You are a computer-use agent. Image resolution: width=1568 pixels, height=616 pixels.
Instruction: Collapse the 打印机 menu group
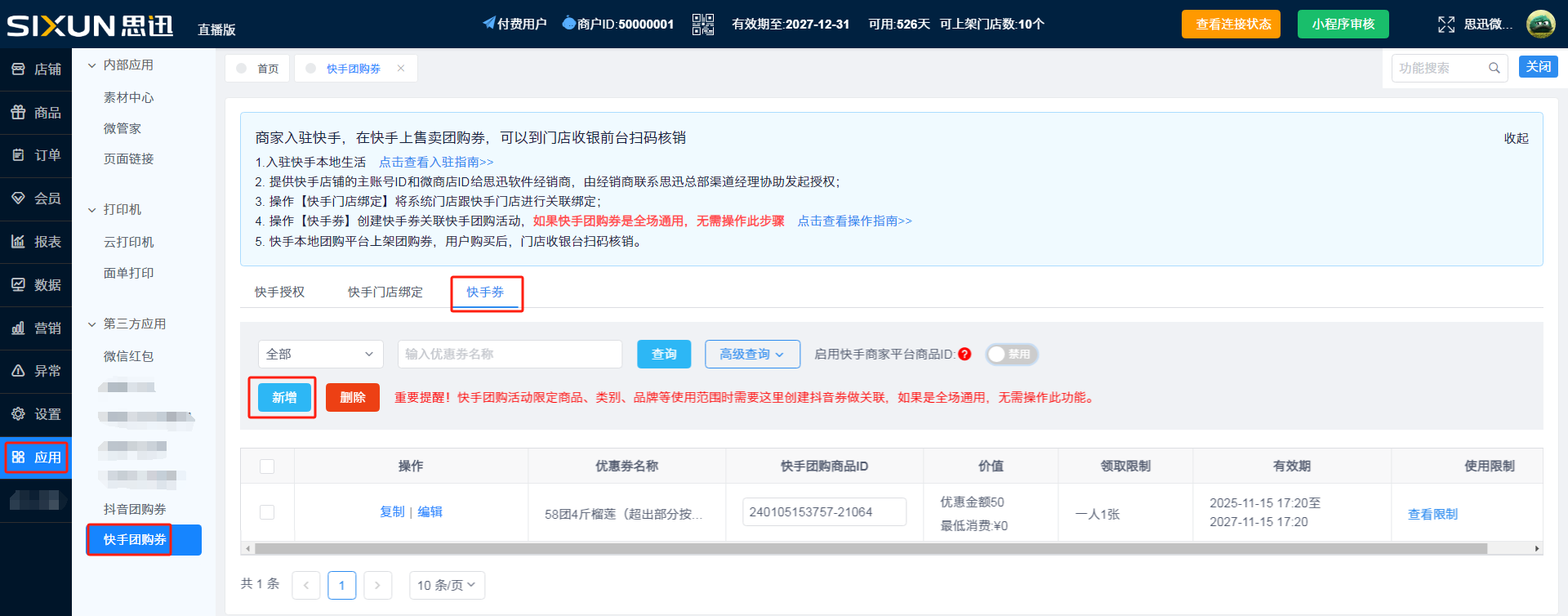pos(92,210)
